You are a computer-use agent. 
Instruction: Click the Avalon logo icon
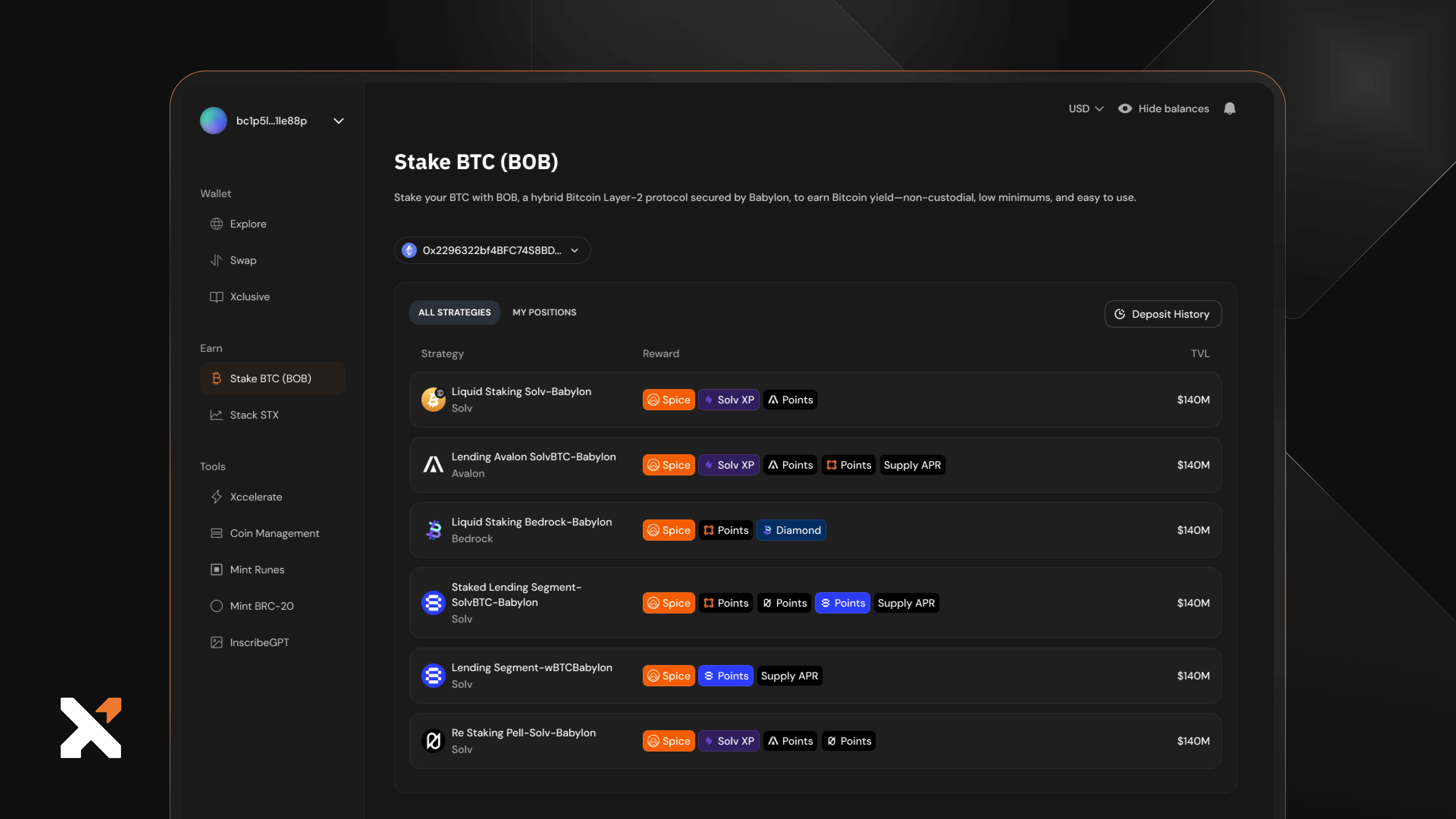tap(433, 465)
